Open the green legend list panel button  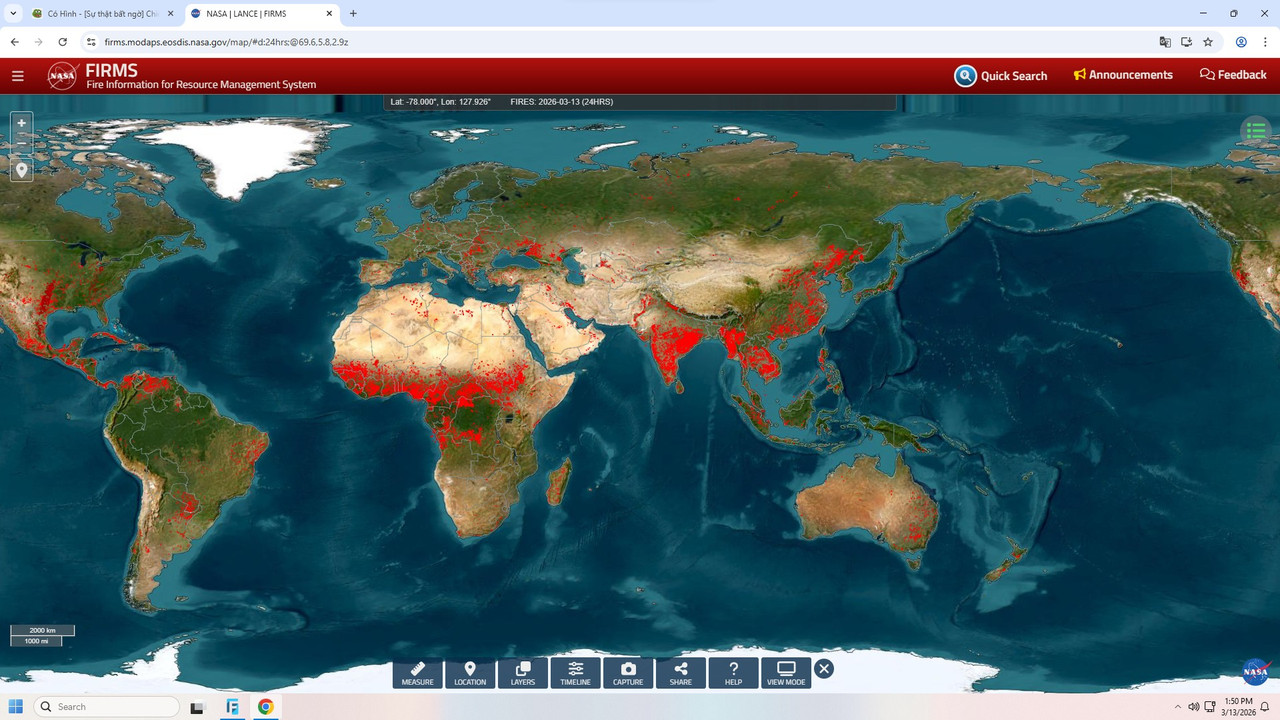click(x=1256, y=131)
